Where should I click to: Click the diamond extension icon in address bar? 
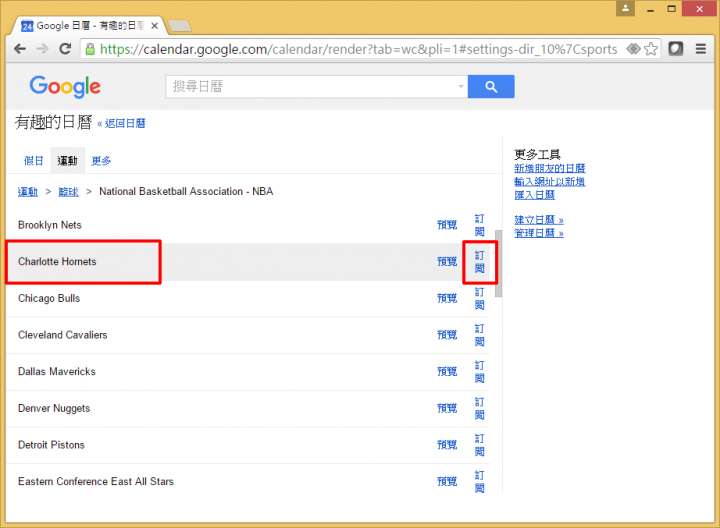point(634,49)
